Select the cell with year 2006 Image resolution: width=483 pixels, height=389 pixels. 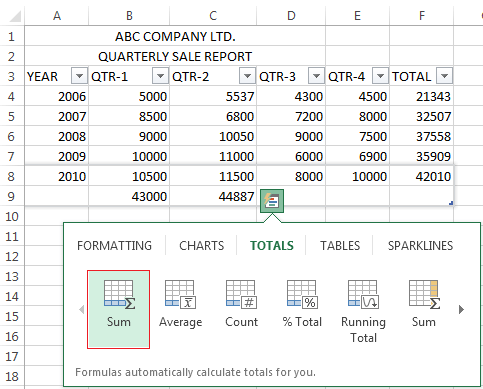coord(57,96)
